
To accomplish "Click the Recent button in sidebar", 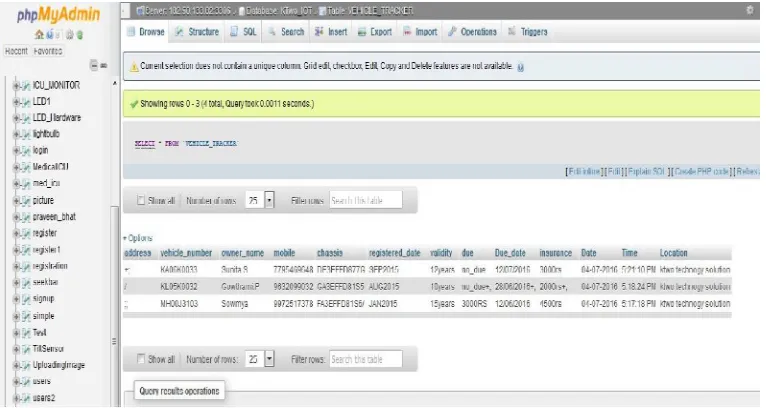I will pyautogui.click(x=16, y=51).
